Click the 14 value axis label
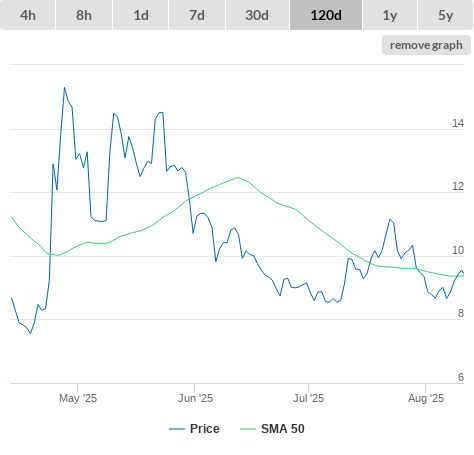Image resolution: width=474 pixels, height=455 pixels. (458, 123)
